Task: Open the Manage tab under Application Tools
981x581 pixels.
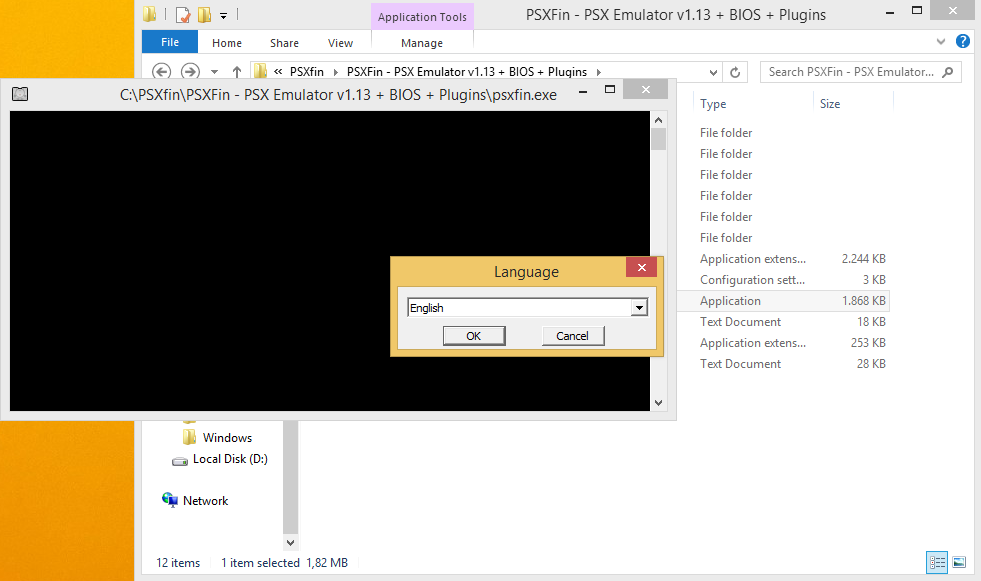Action: coord(422,42)
